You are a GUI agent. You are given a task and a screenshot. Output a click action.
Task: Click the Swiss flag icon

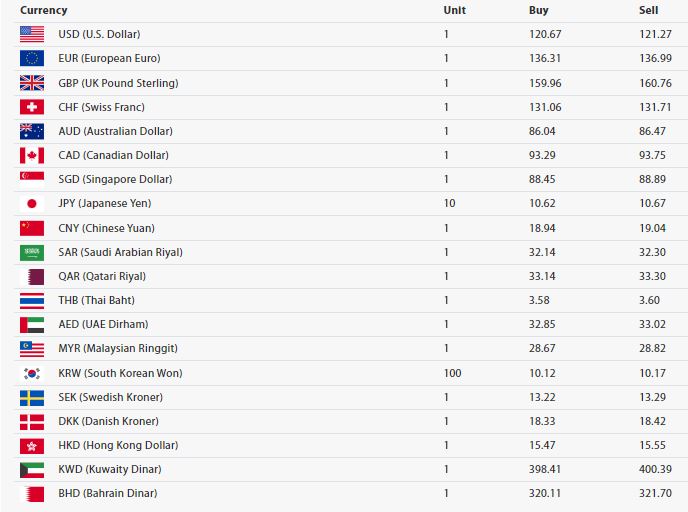(x=32, y=107)
